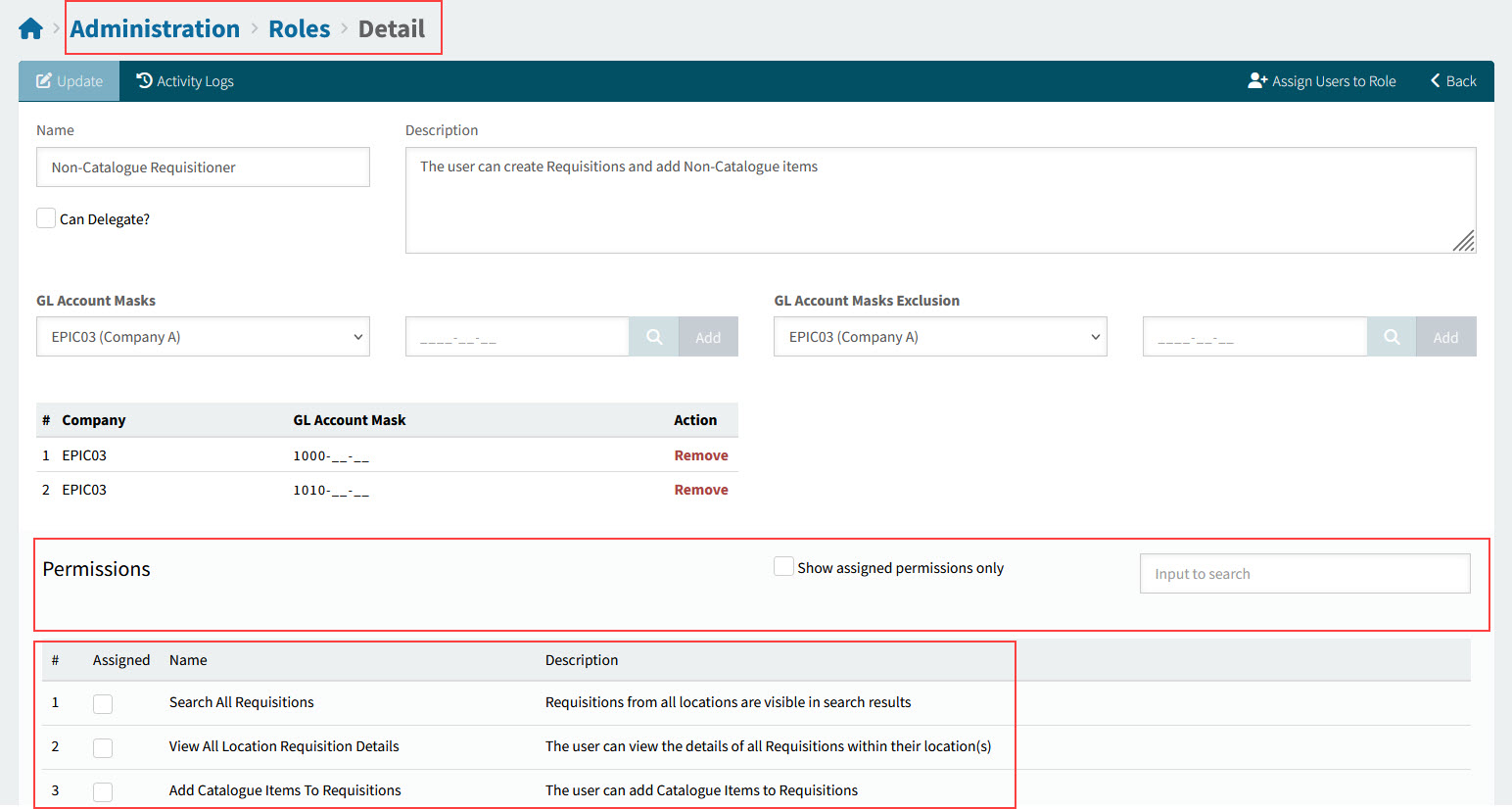Click the permissions Input to search field
The height and width of the screenshot is (809, 1512).
[x=1304, y=573]
